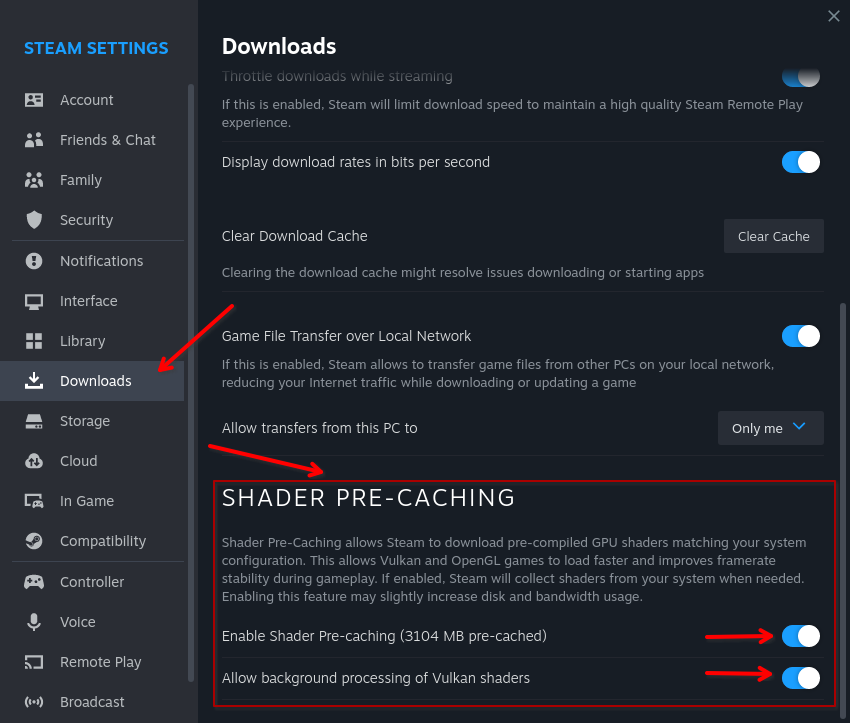Go to the In Game settings
This screenshot has height=723, width=850.
(x=87, y=501)
